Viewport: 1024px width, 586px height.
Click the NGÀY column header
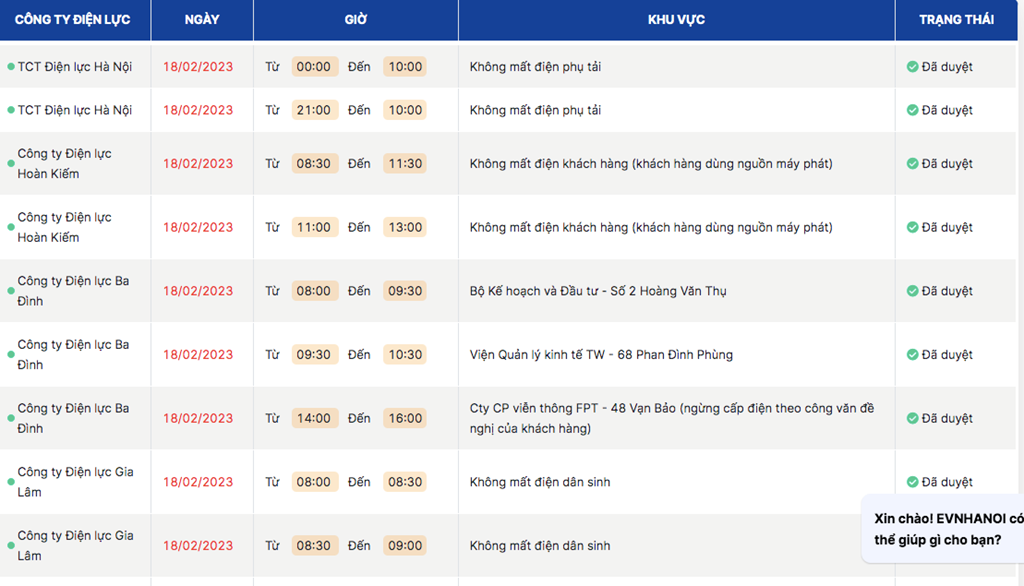pyautogui.click(x=202, y=20)
